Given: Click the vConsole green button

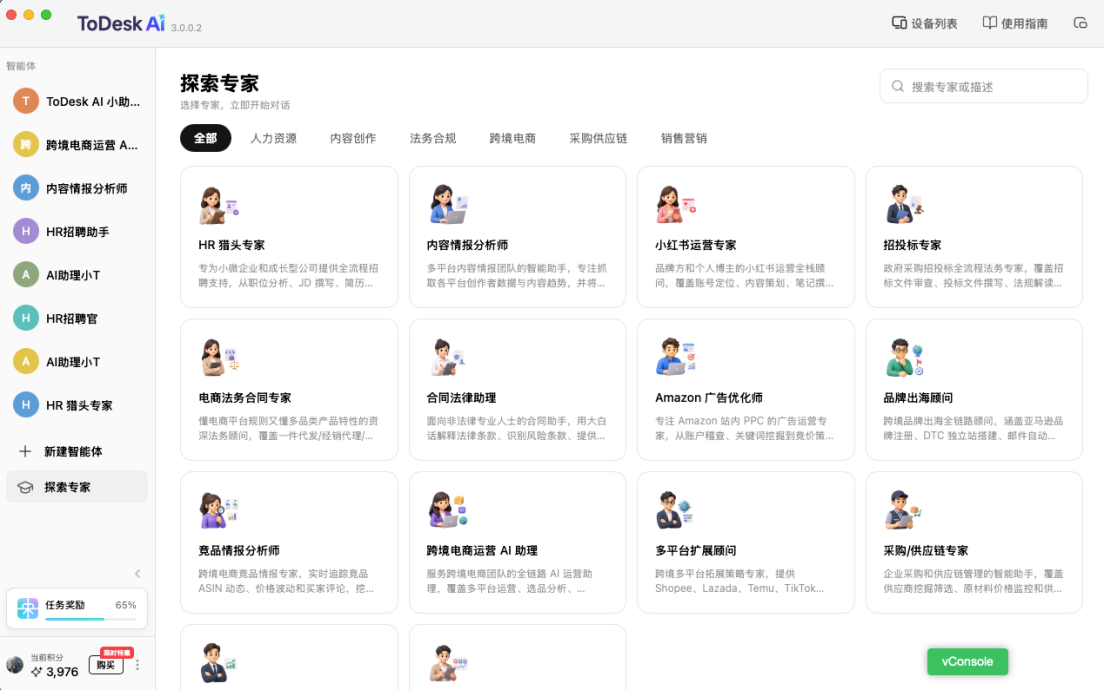Looking at the screenshot, I should 967,662.
